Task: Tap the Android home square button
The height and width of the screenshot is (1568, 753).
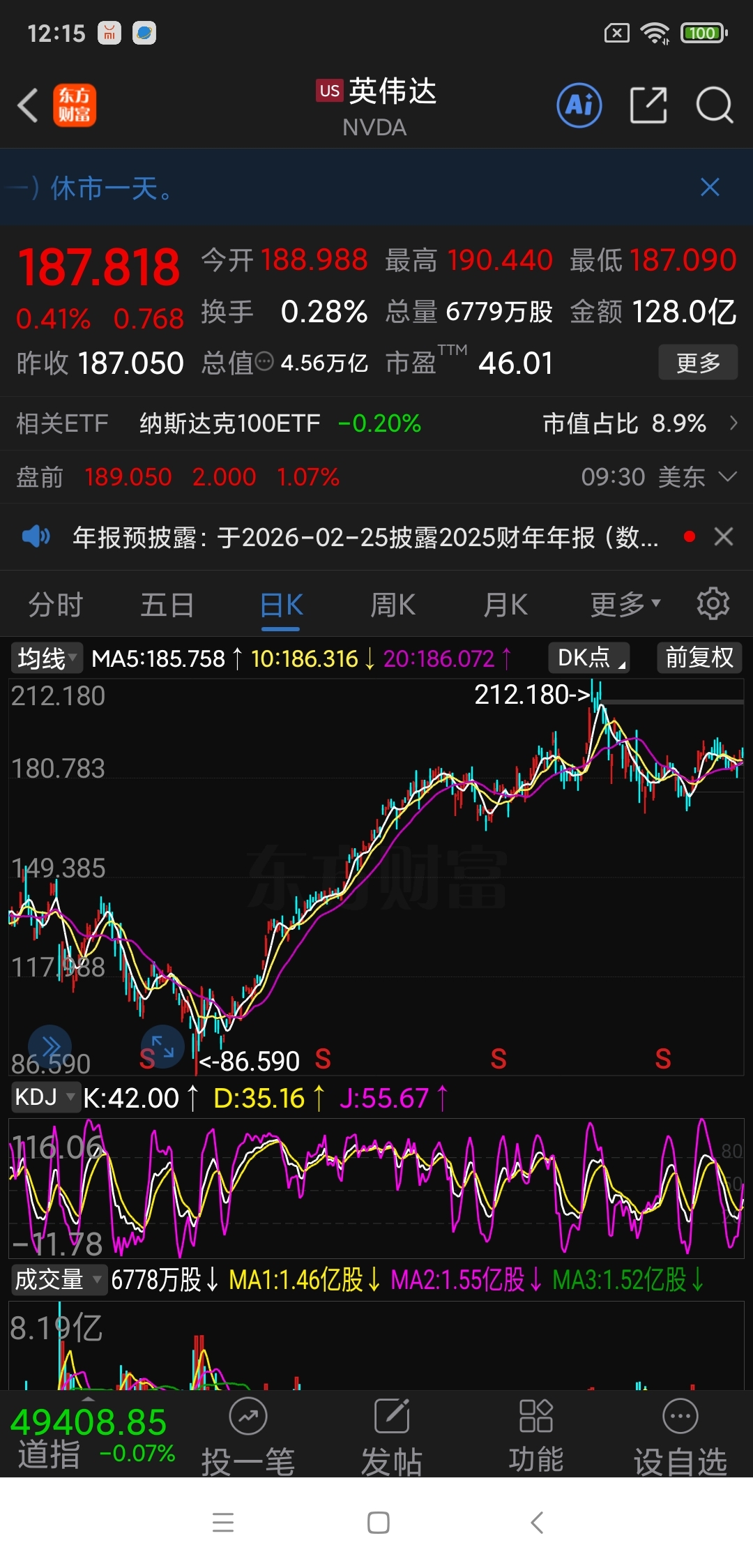Action: [x=379, y=1523]
